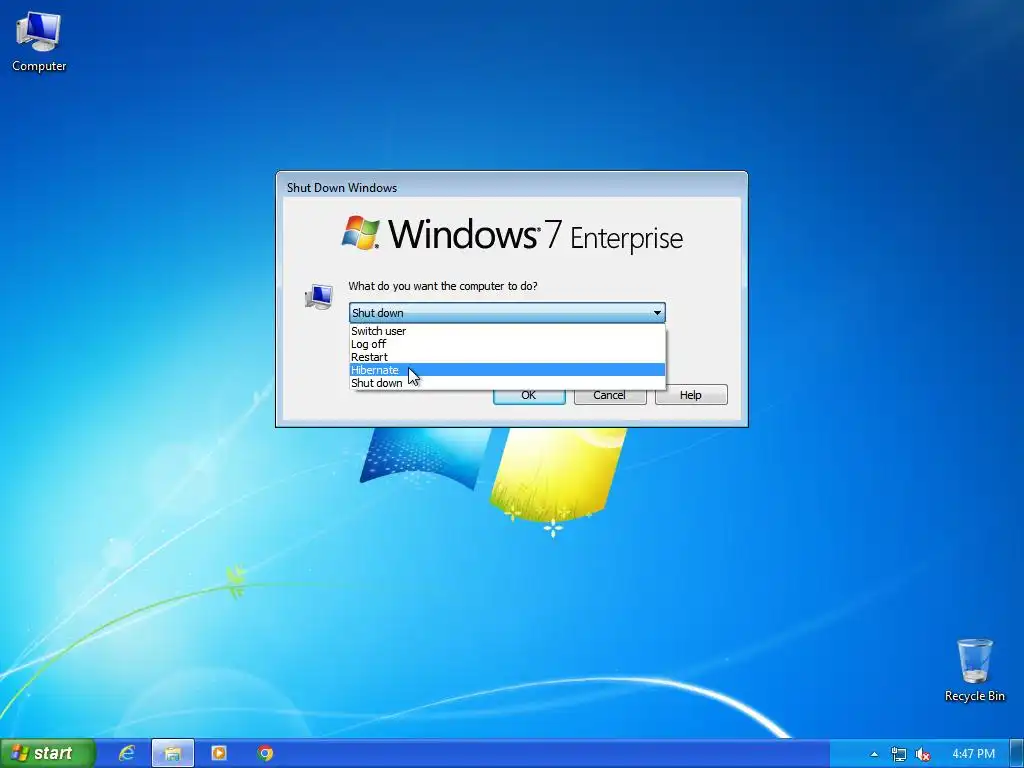The width and height of the screenshot is (1024, 768).
Task: Open the Computer desktop icon
Action: (39, 42)
